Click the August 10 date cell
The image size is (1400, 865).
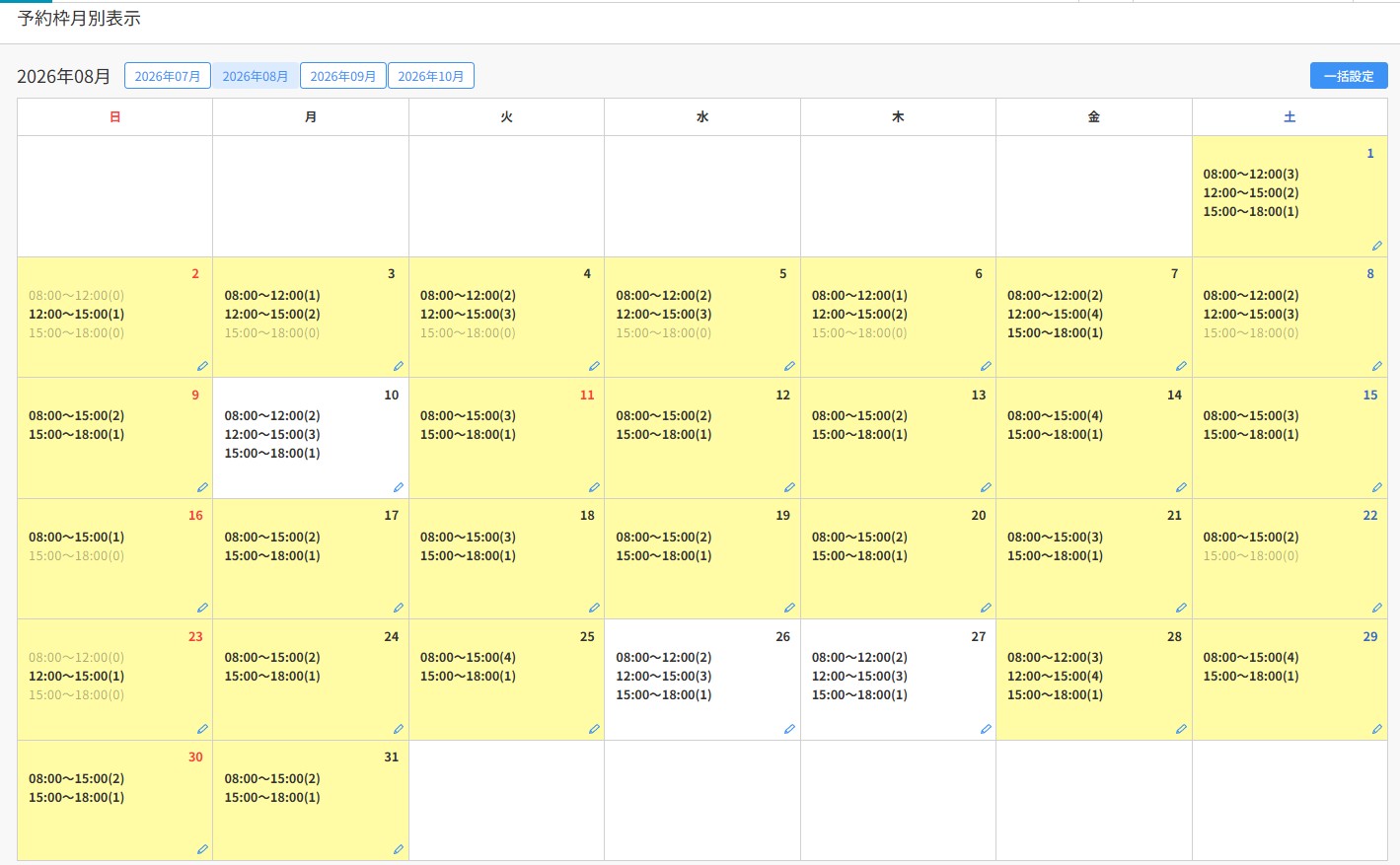(311, 438)
